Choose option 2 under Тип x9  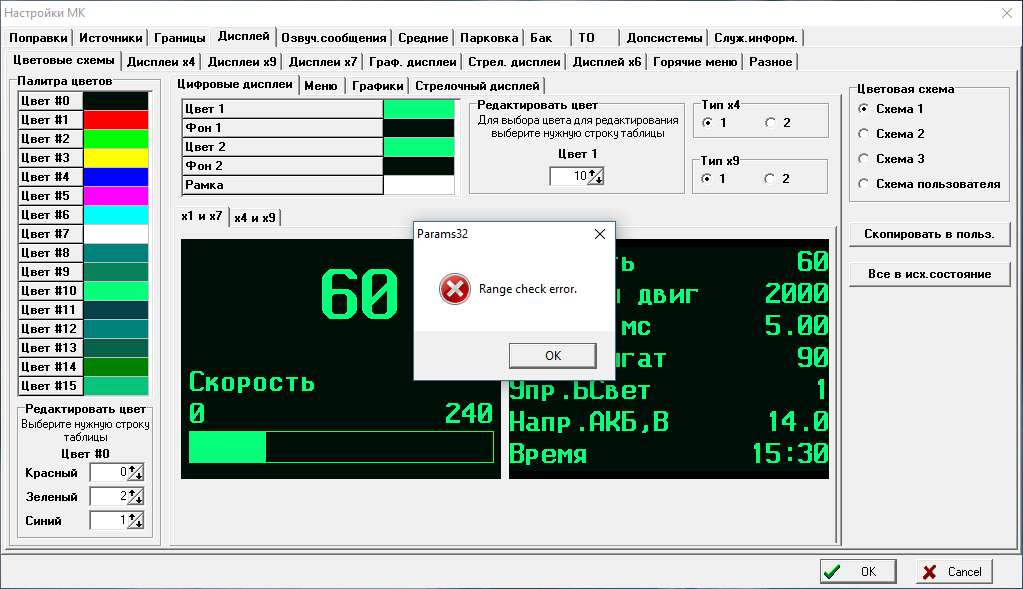(x=770, y=179)
